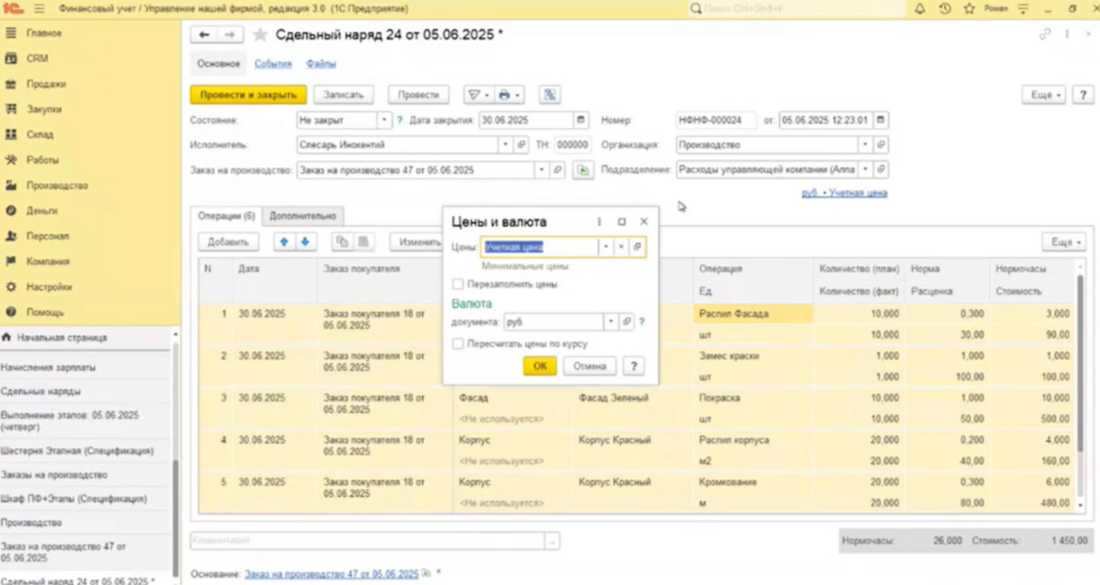Open Деньги section in sidebar
This screenshot has width=1100, height=585.
pyautogui.click(x=42, y=211)
